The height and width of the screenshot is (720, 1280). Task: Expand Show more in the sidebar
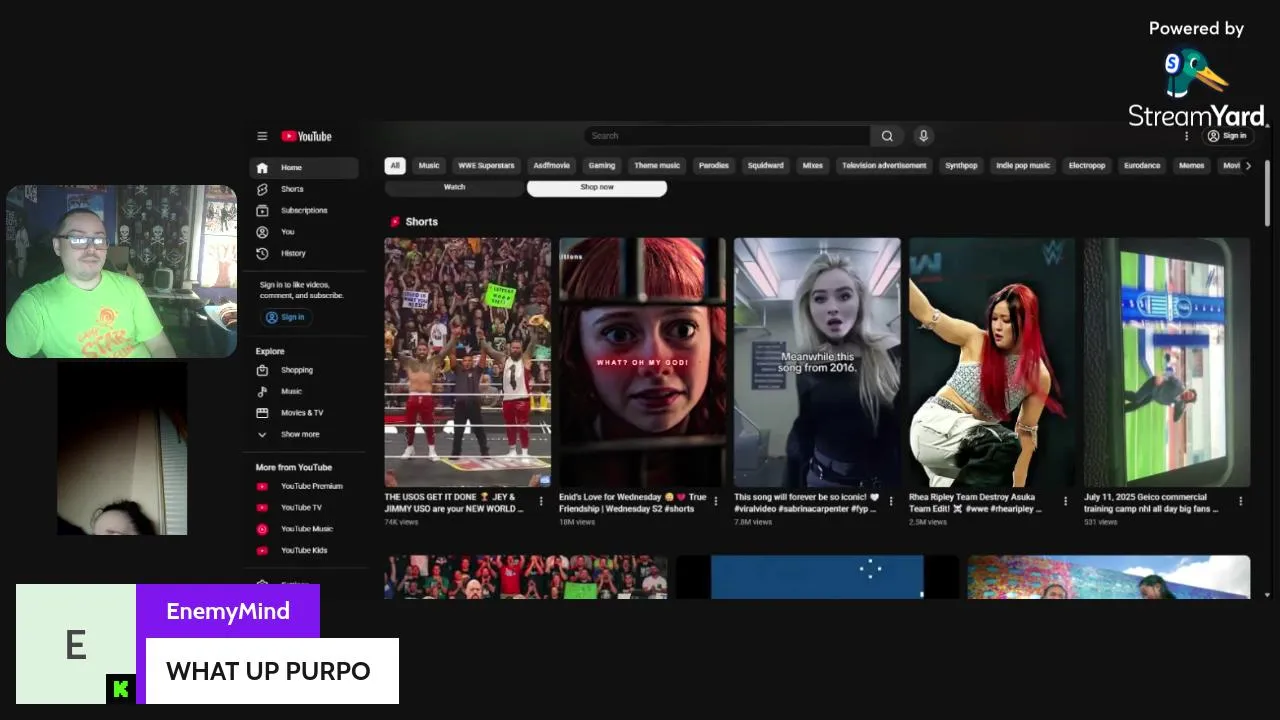pos(304,435)
